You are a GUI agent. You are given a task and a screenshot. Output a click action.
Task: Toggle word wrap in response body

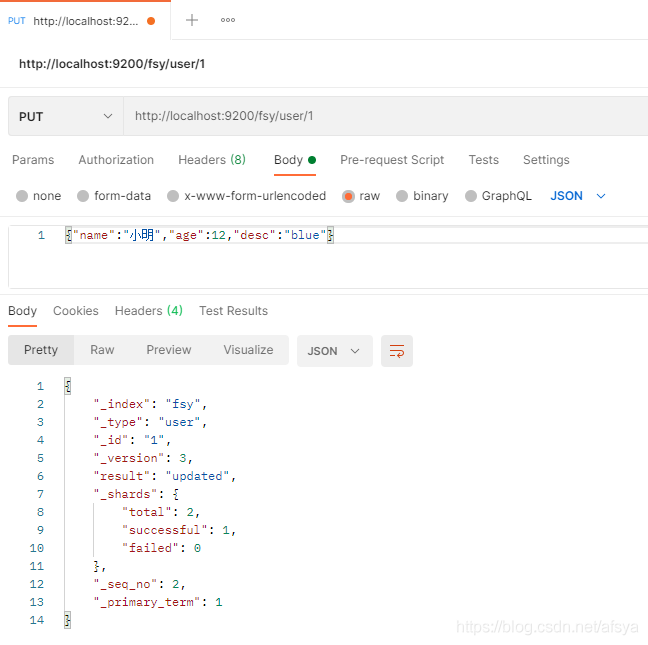click(x=397, y=351)
